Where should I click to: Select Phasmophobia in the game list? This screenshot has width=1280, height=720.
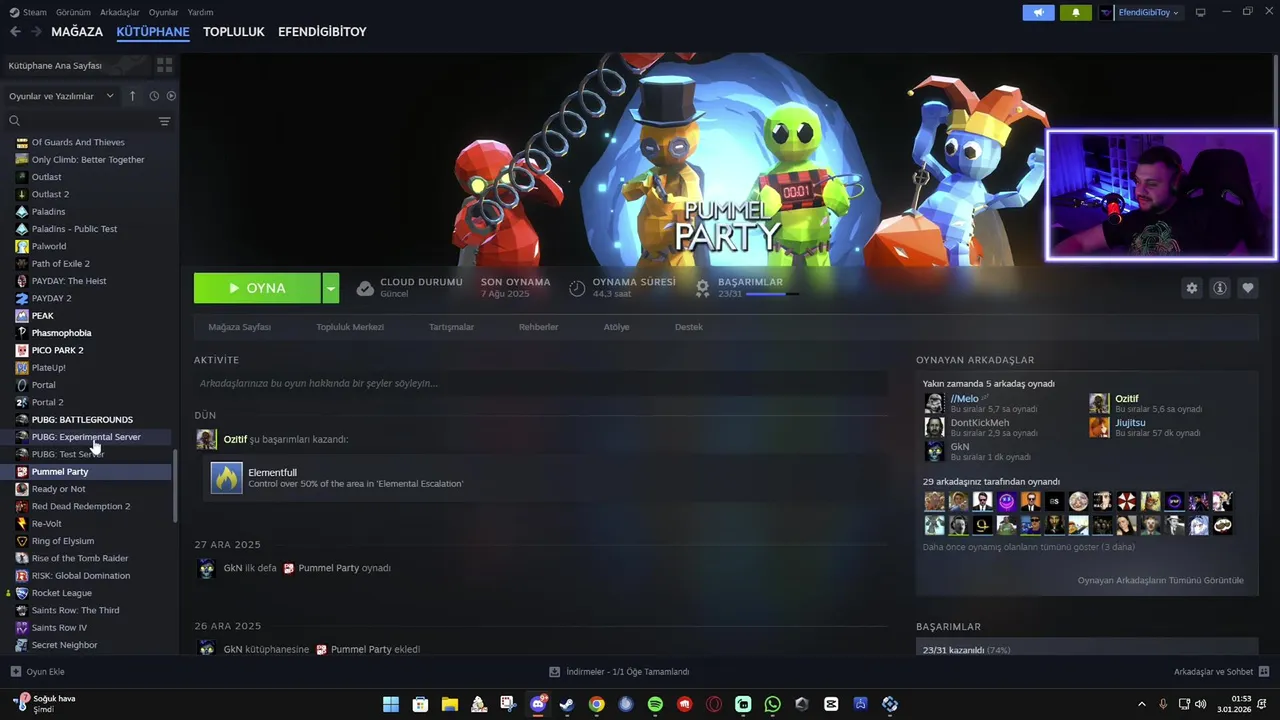click(x=61, y=333)
